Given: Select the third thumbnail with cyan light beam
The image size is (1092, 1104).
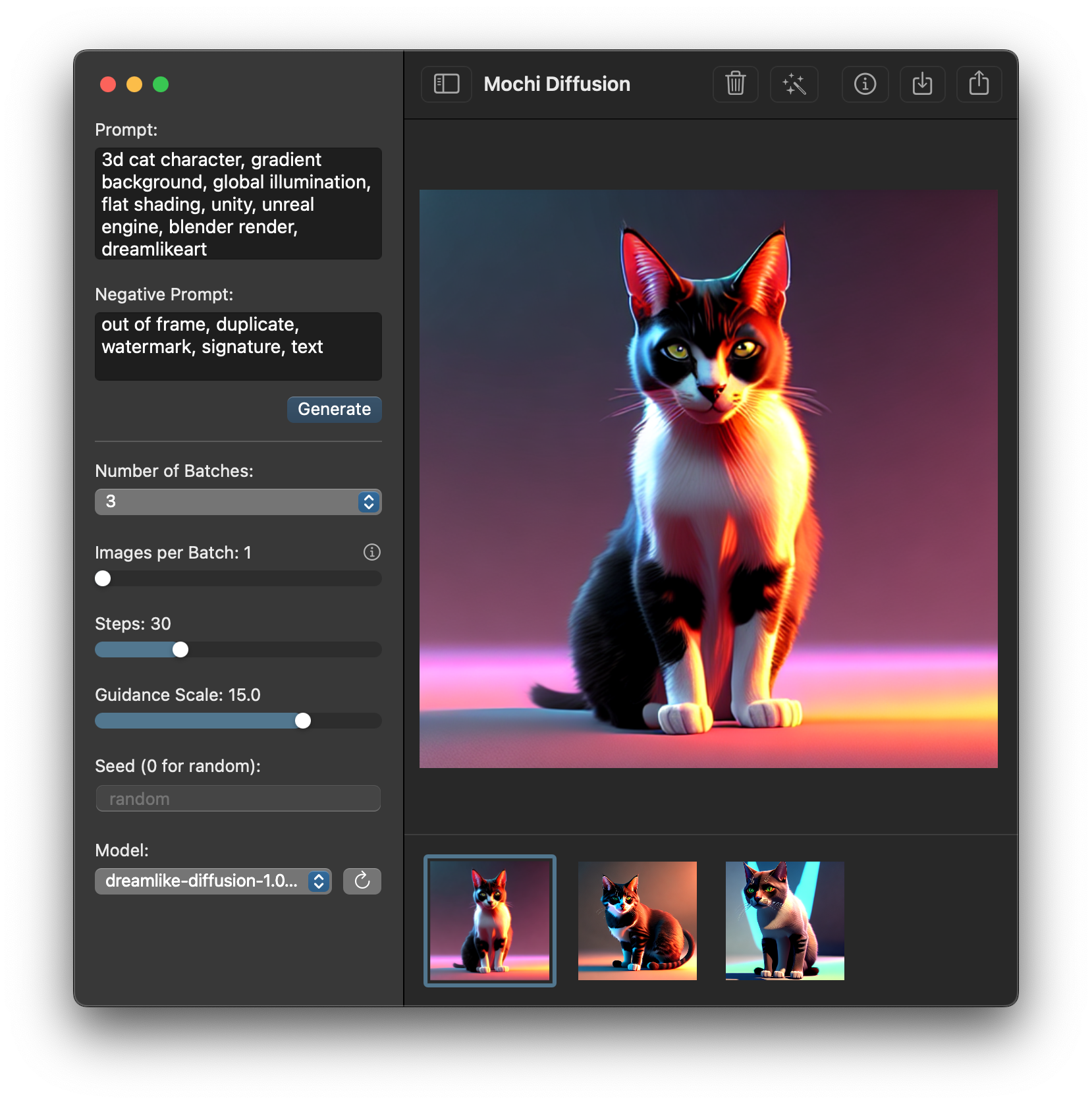Looking at the screenshot, I should pyautogui.click(x=785, y=921).
